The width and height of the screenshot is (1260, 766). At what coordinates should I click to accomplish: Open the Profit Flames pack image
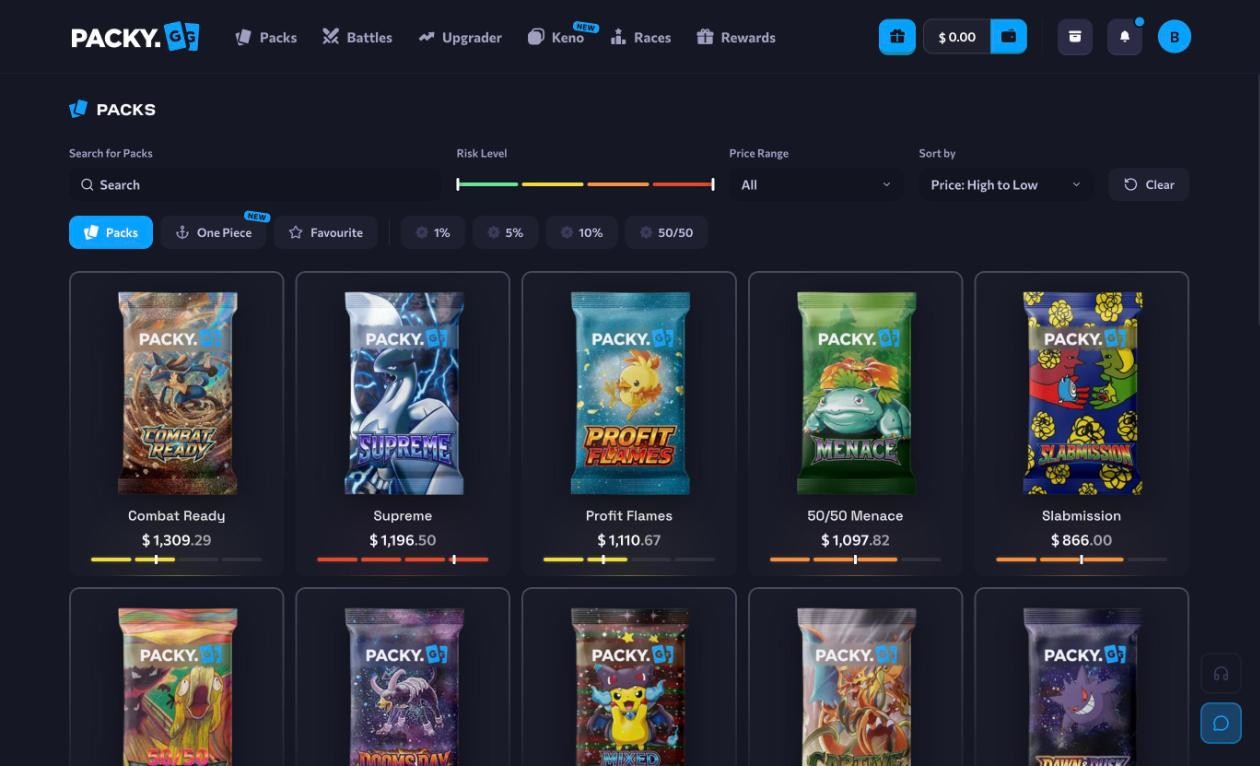click(x=630, y=393)
